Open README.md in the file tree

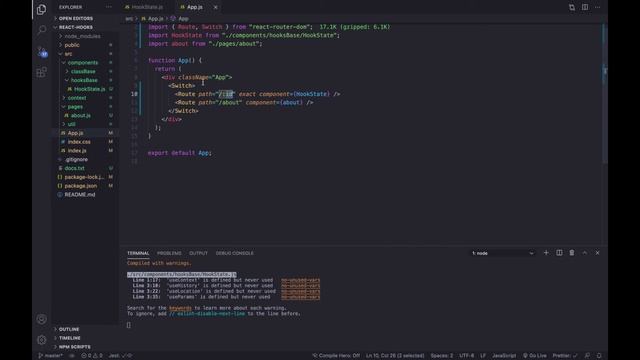[x=80, y=195]
